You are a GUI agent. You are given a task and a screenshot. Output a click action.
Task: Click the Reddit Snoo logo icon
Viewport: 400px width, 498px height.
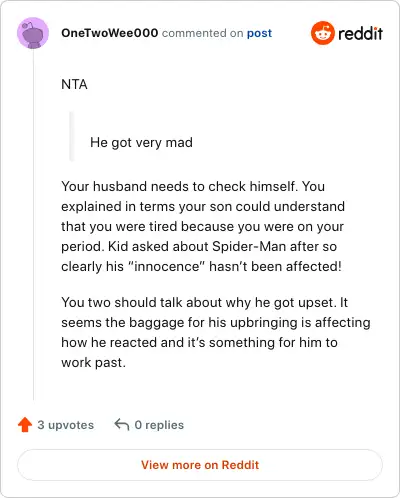click(x=322, y=33)
